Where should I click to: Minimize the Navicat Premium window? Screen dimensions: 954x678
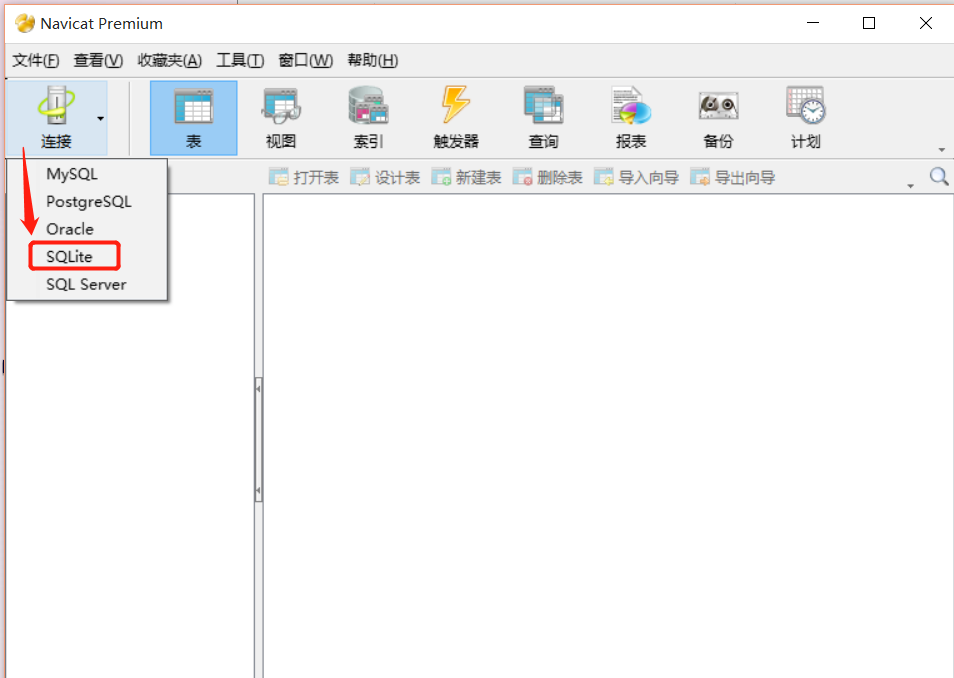click(x=813, y=23)
